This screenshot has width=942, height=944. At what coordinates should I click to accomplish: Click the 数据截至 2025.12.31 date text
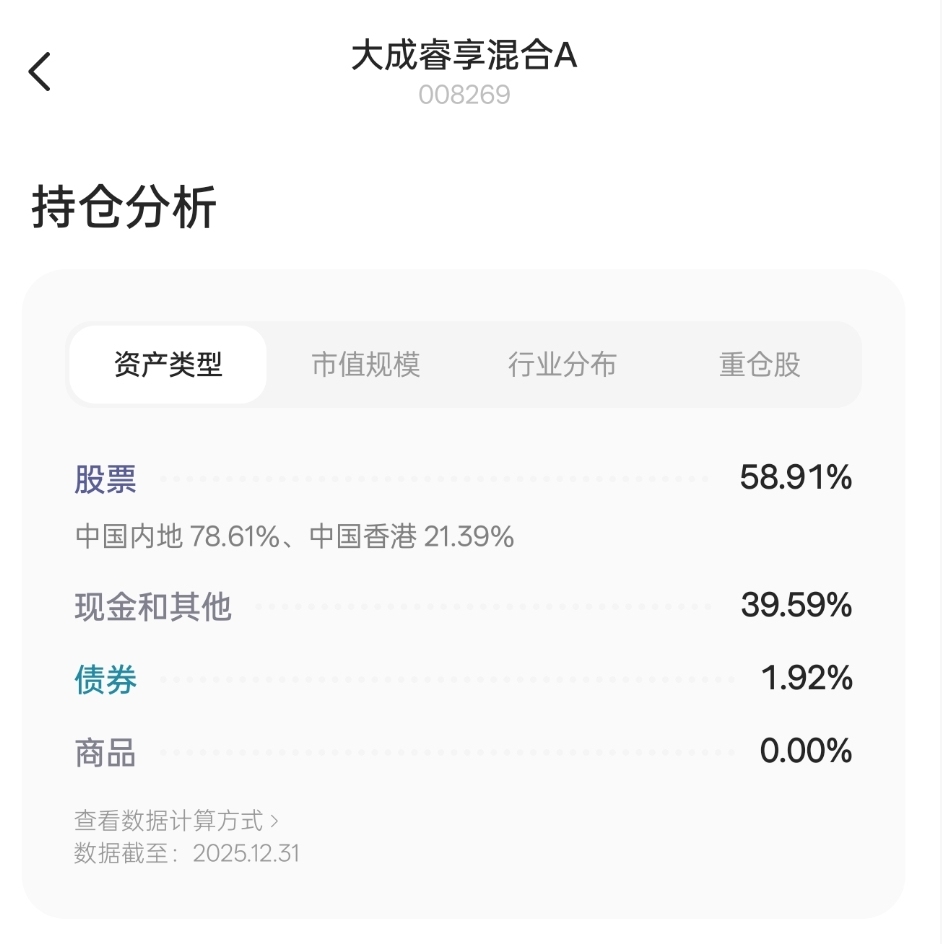point(187,853)
